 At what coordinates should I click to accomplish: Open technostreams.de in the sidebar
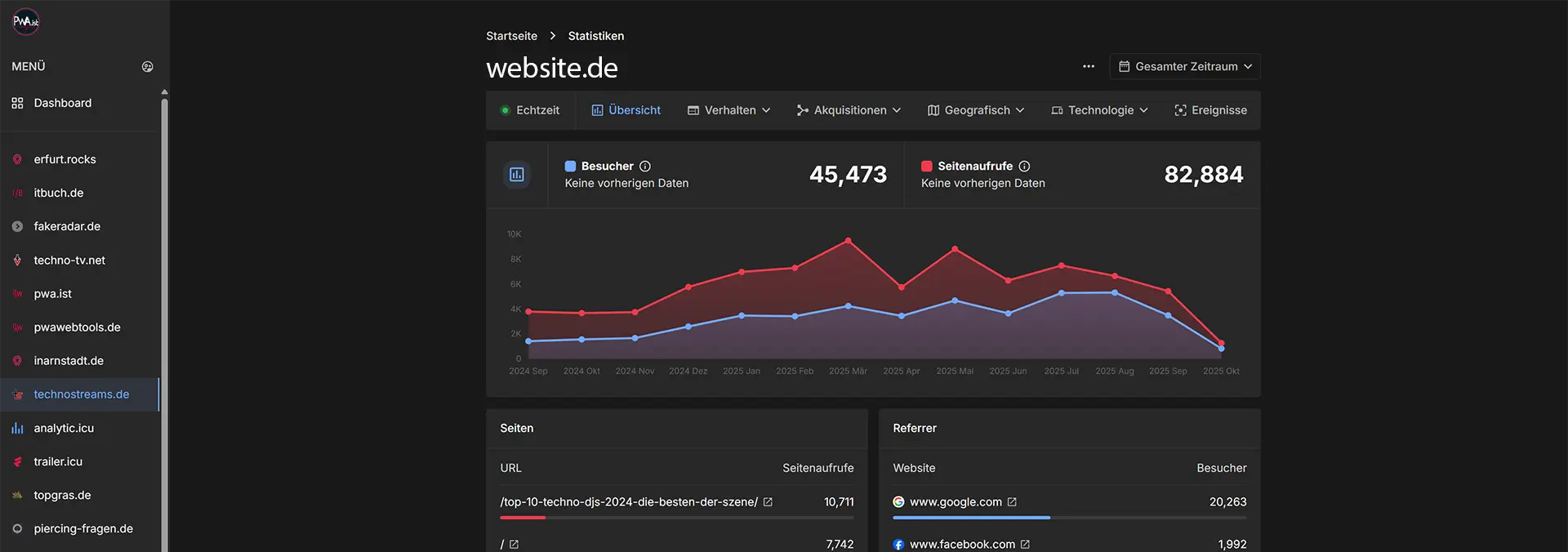coord(81,394)
